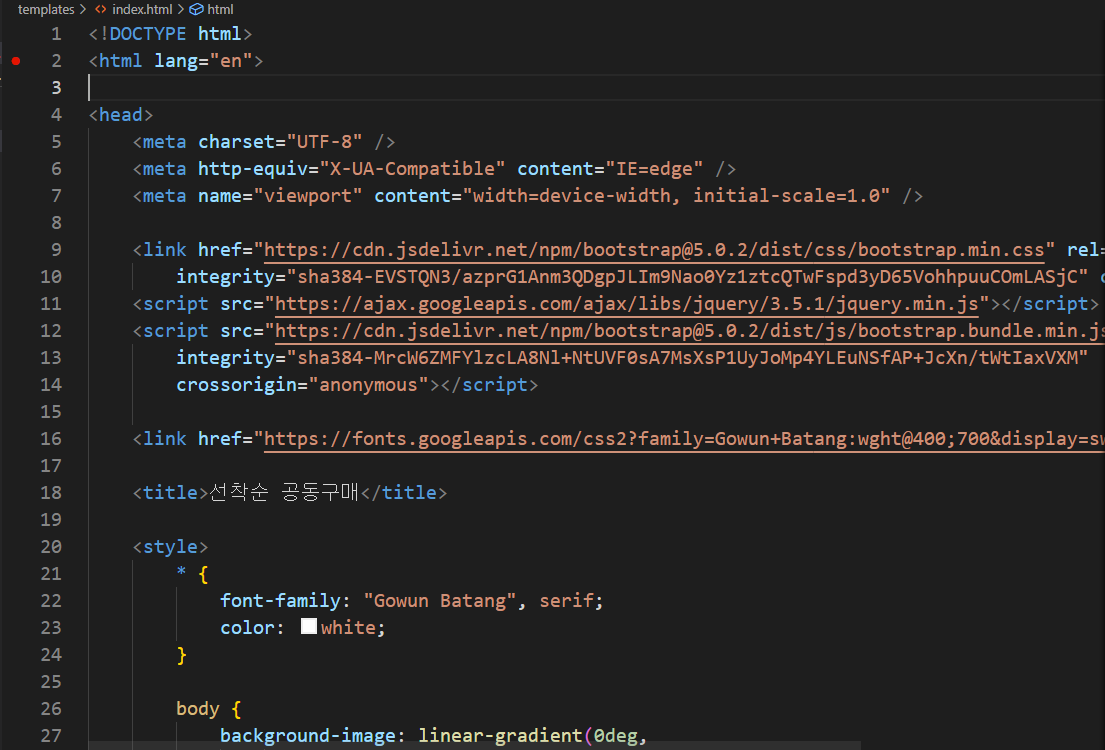Click the "IE=edge" content value
Image resolution: width=1105 pixels, height=750 pixels.
pyautogui.click(x=654, y=169)
